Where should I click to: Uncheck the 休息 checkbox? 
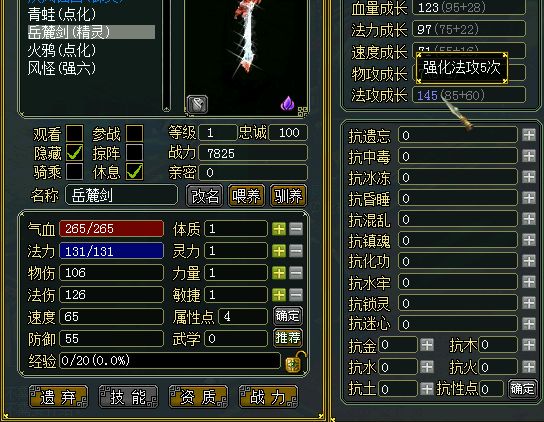click(x=135, y=171)
